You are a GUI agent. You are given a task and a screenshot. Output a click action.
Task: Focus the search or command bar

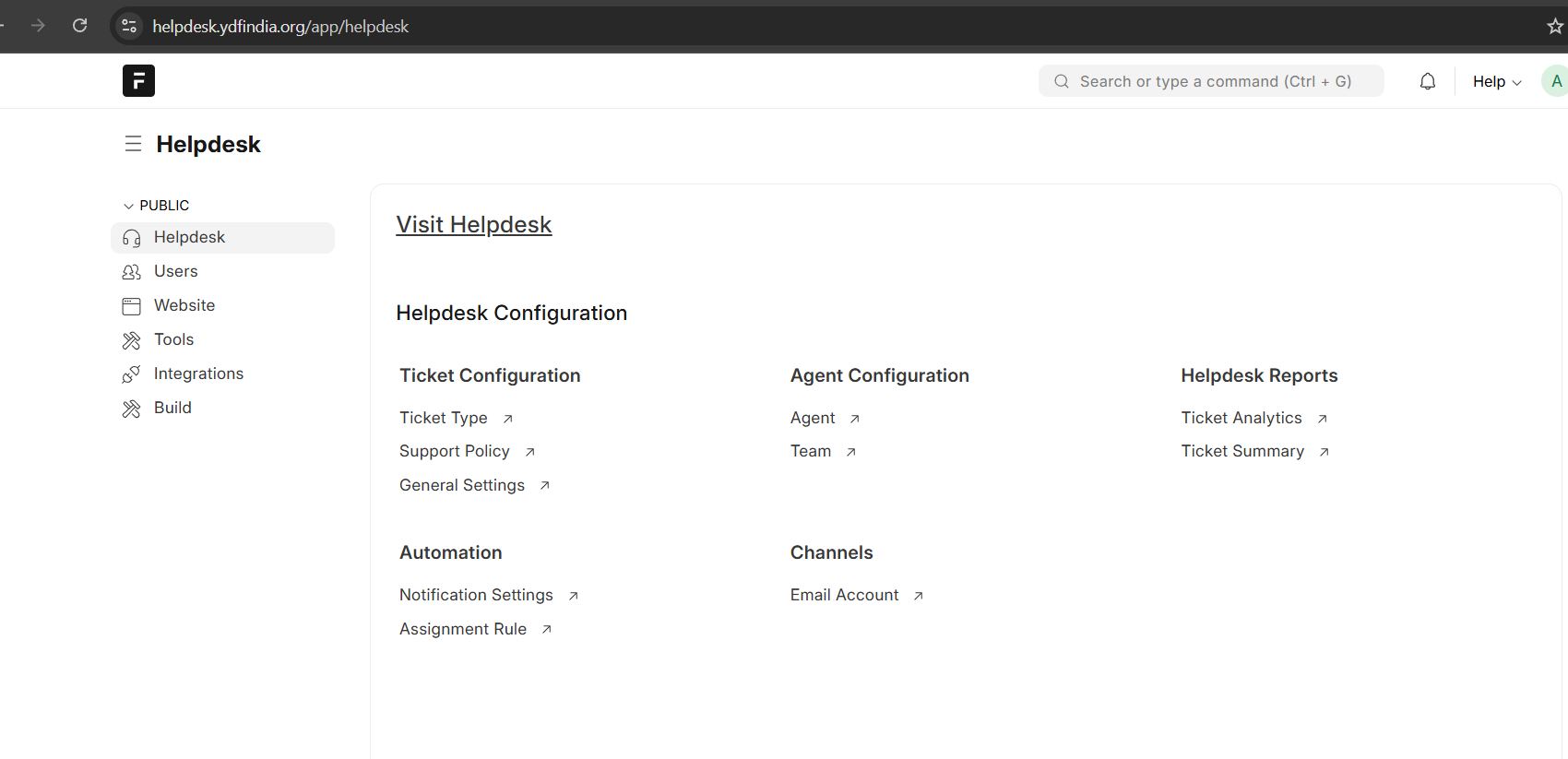(1211, 81)
